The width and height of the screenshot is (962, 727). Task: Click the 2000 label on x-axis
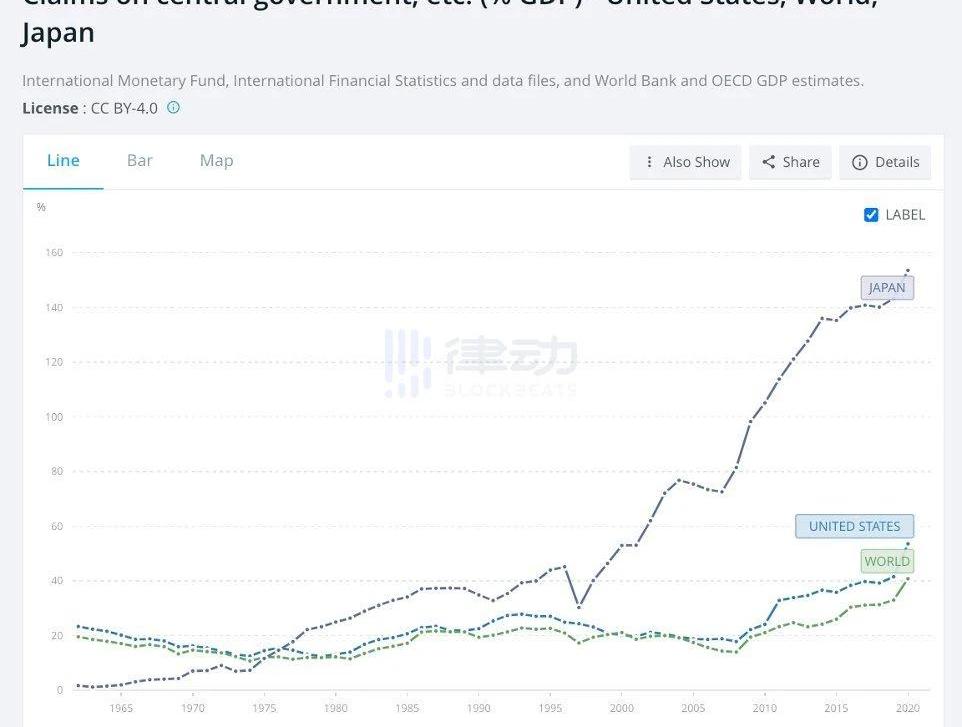[621, 708]
